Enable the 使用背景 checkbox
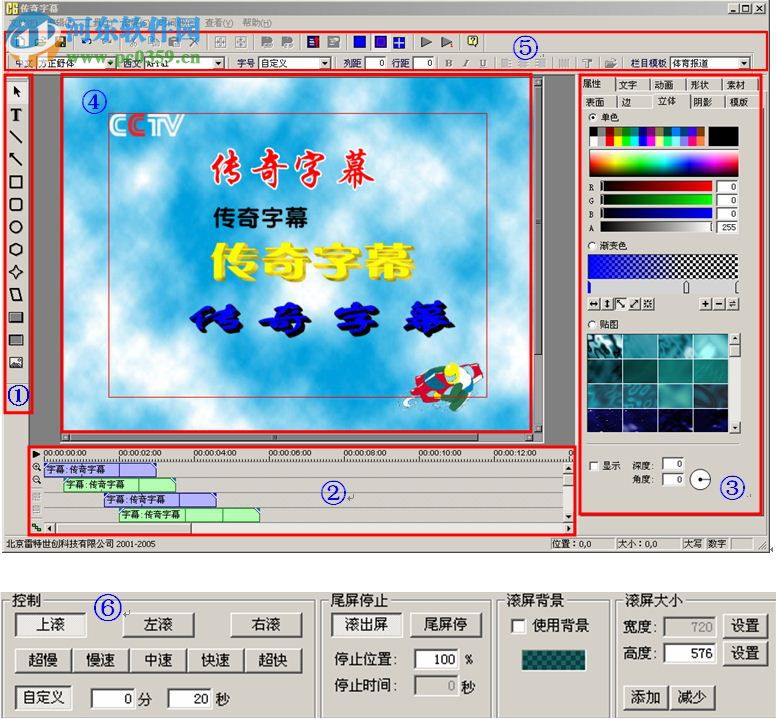 tap(518, 626)
